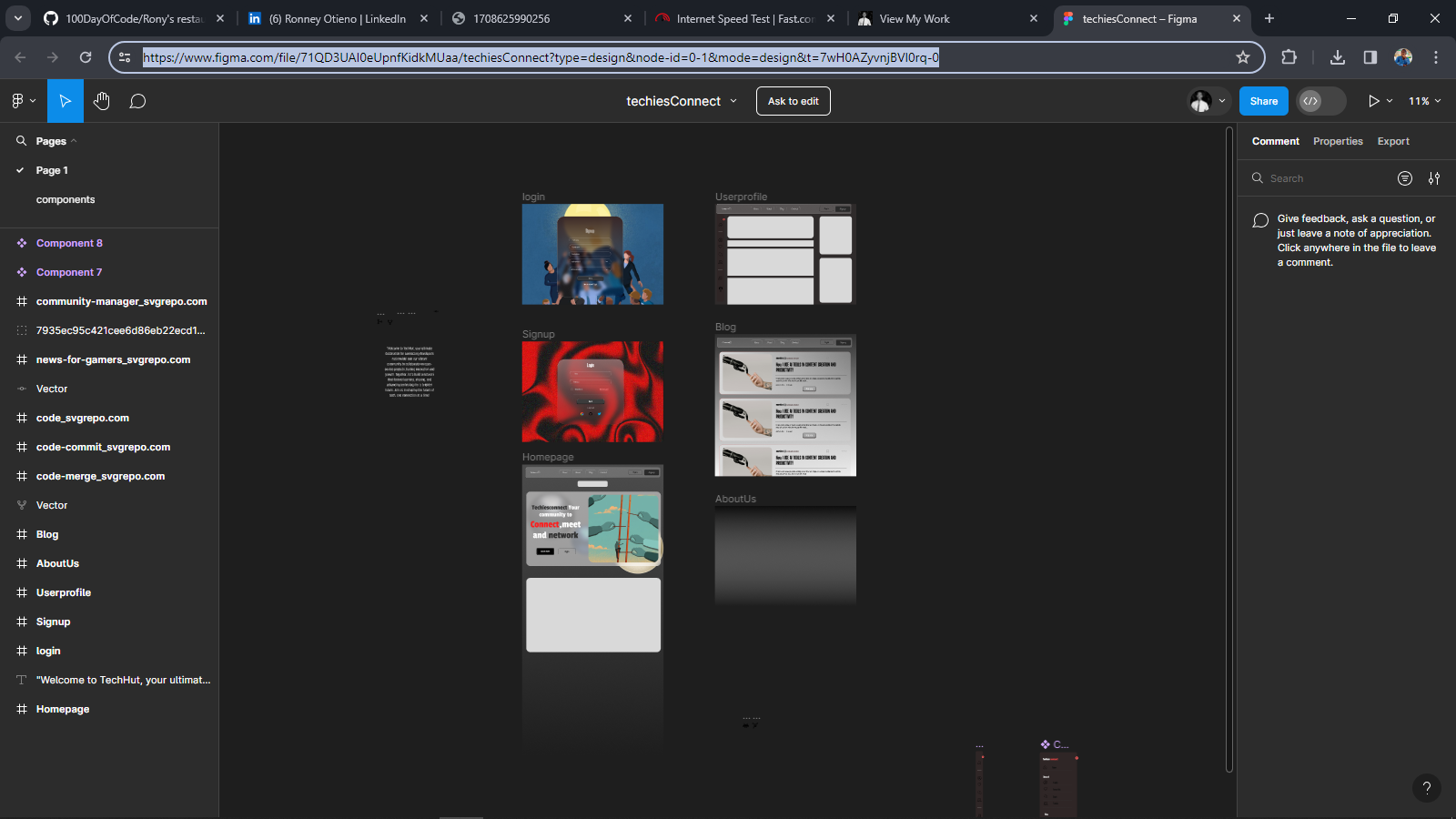The image size is (1456, 819).
Task: Select the Move tool
Action: point(66,101)
